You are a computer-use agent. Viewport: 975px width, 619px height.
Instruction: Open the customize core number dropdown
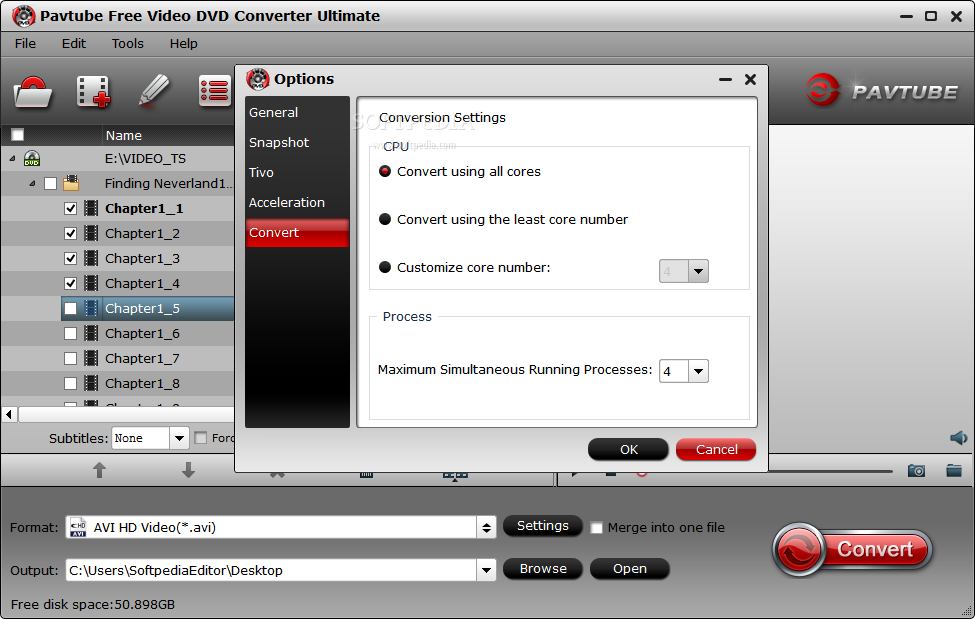click(x=698, y=271)
